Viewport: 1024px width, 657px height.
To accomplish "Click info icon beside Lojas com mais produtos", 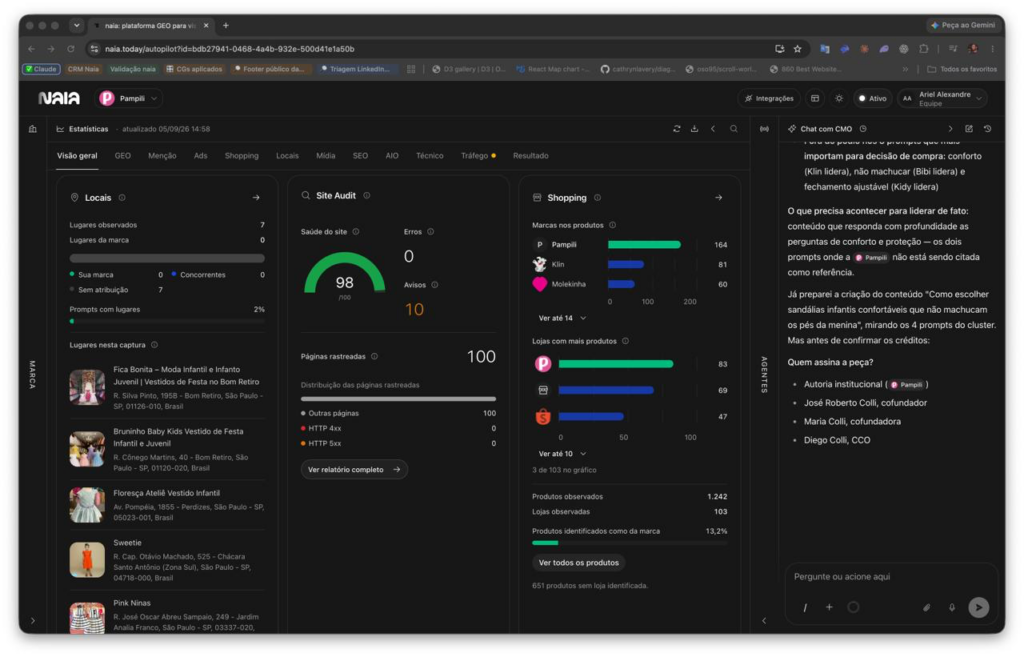I will coord(626,341).
